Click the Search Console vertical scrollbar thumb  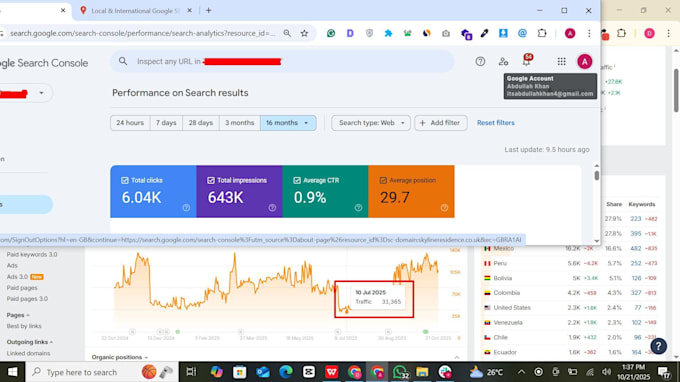coord(597,176)
